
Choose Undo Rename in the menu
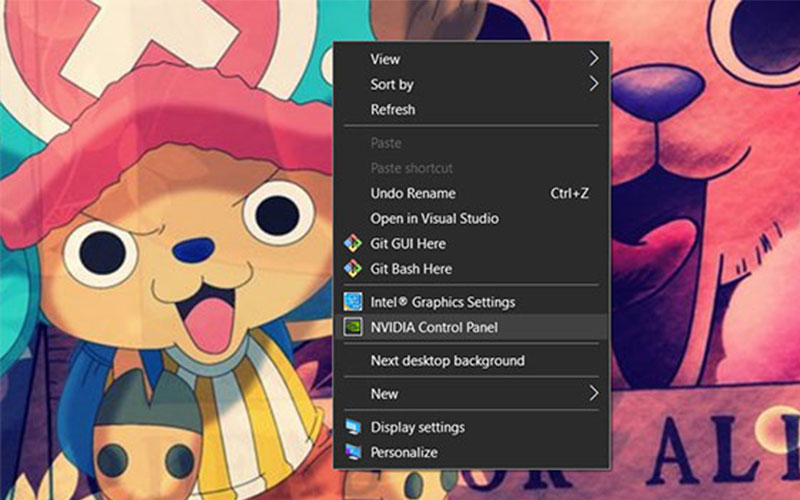412,193
